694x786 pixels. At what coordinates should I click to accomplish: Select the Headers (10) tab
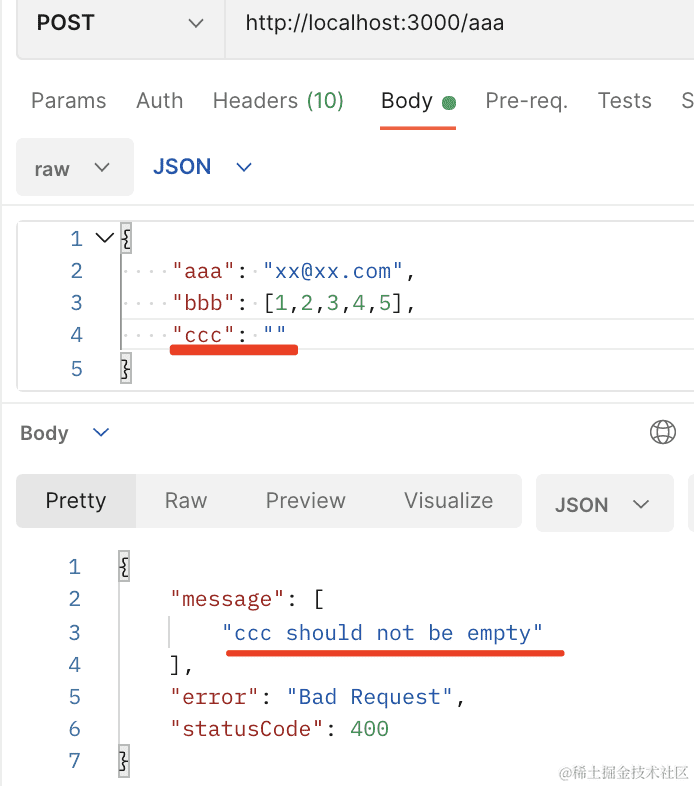[278, 101]
